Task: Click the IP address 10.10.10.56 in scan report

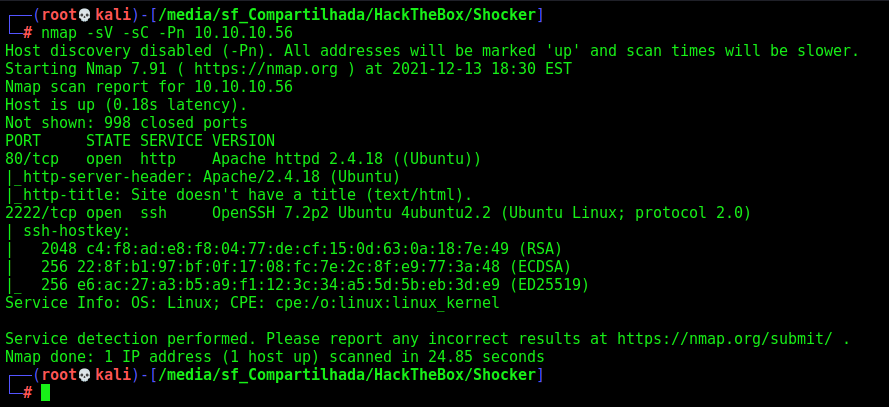Action: point(243,87)
